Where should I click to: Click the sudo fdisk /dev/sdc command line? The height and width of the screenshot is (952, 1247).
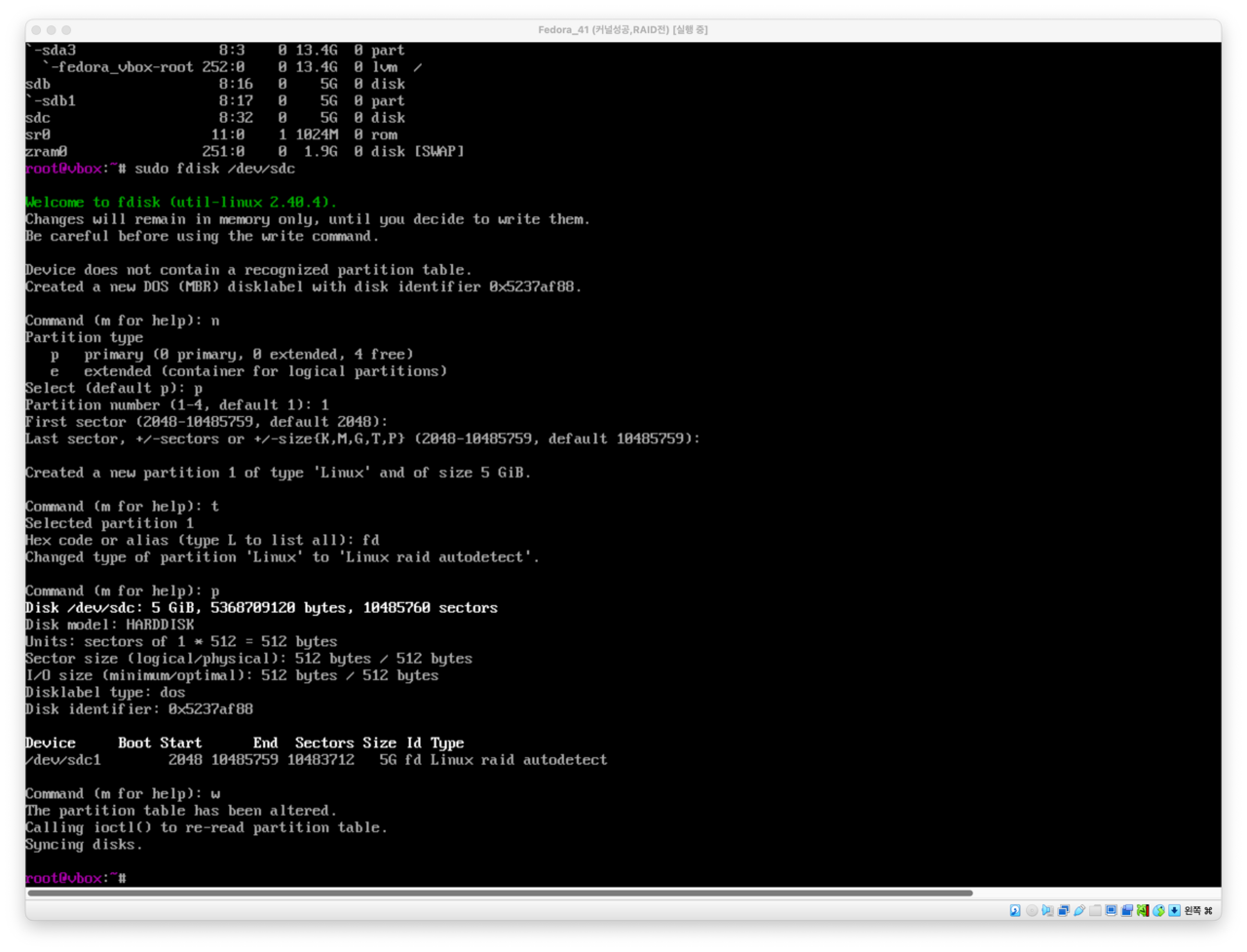(x=214, y=169)
